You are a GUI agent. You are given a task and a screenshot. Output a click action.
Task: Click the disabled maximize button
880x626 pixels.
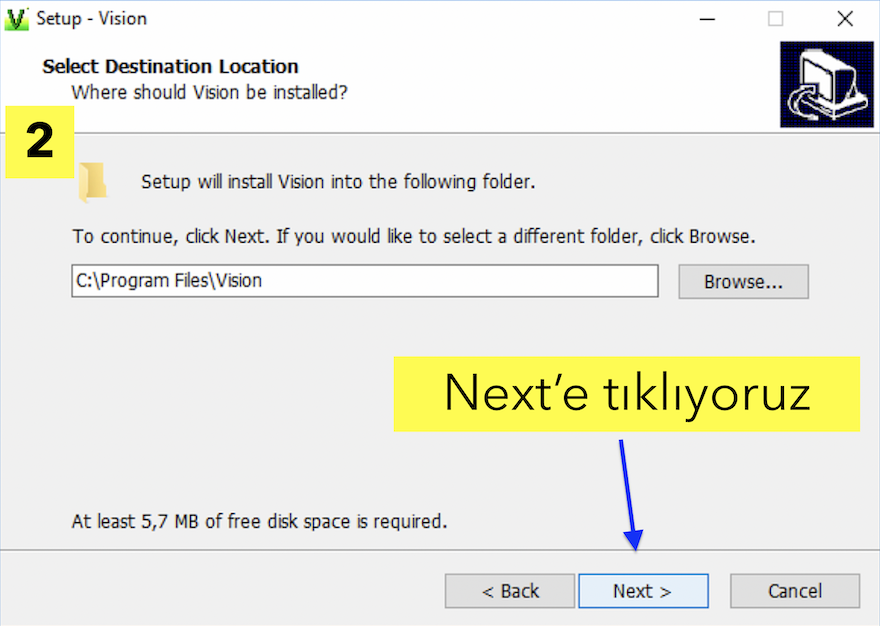(776, 19)
